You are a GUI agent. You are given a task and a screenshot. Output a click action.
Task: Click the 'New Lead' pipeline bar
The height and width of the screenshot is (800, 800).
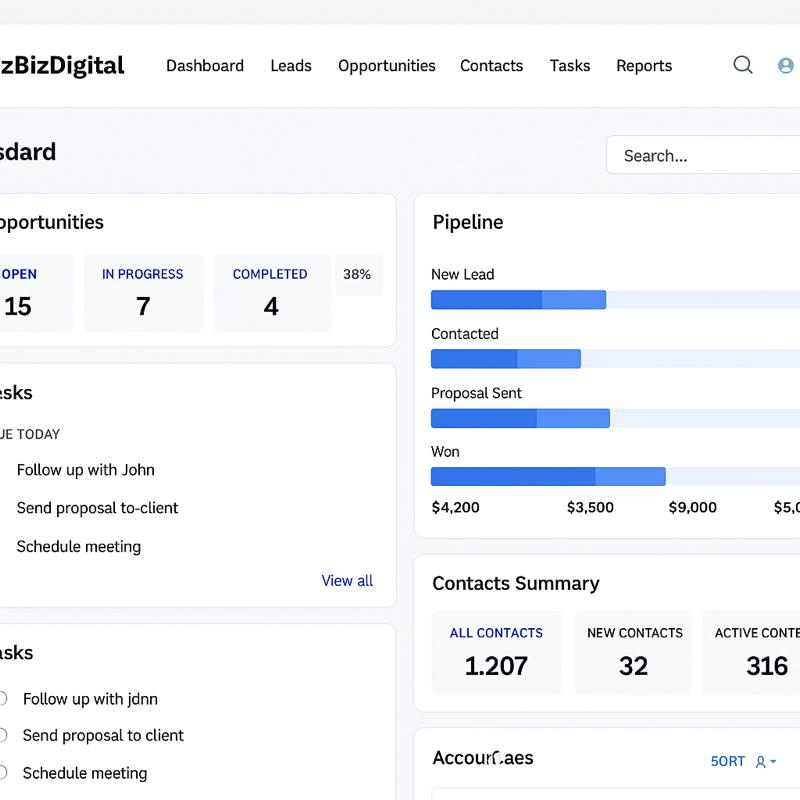coord(518,299)
